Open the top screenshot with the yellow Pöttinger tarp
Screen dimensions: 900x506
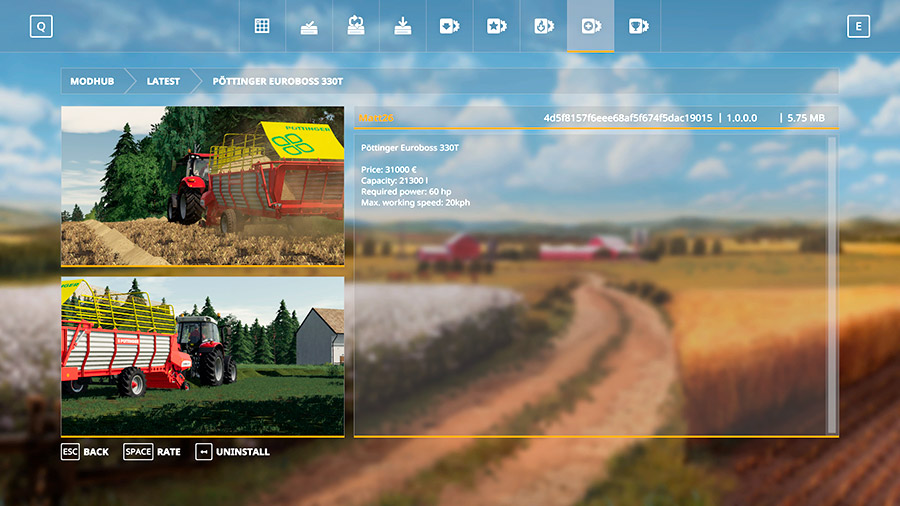(x=203, y=186)
